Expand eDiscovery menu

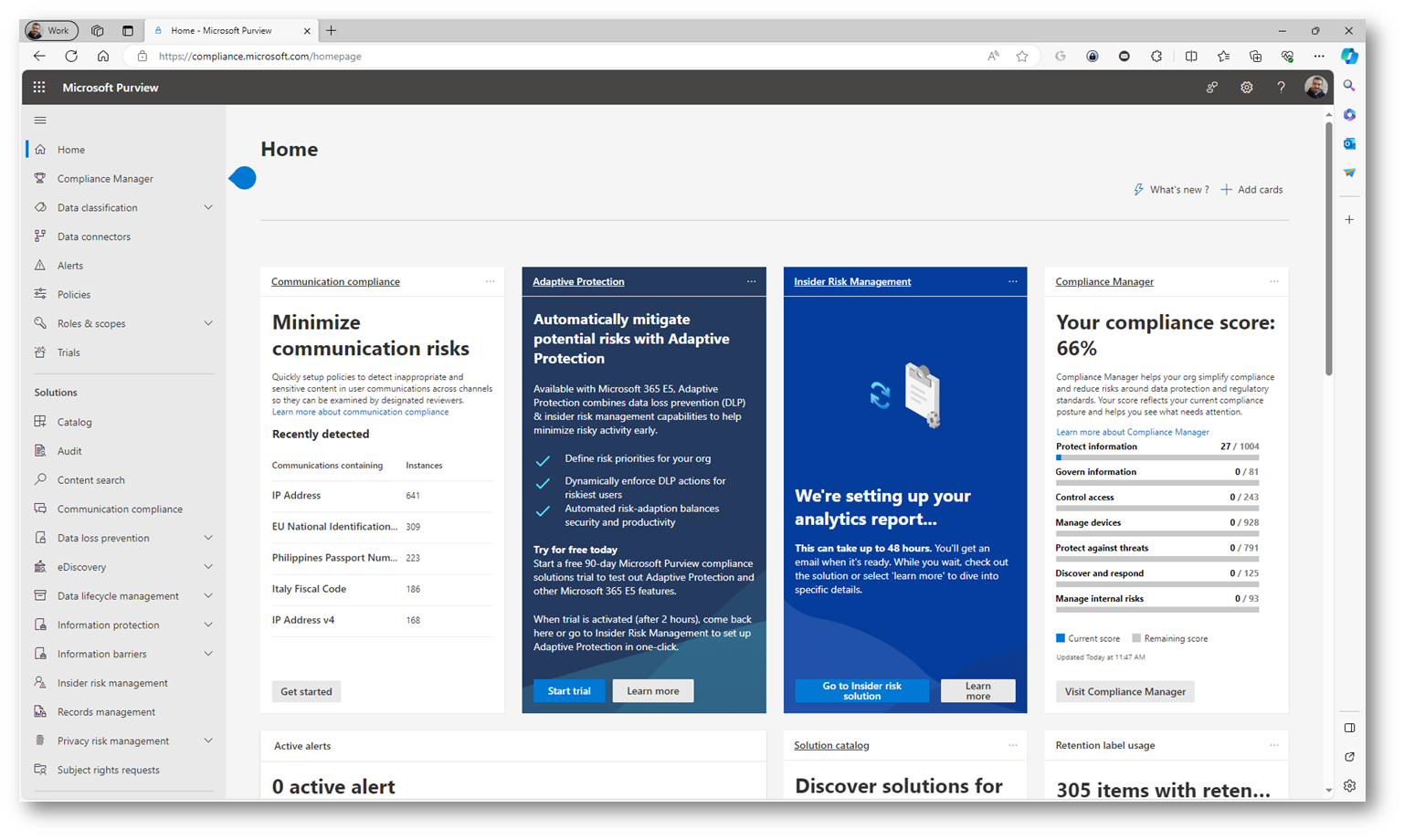pyautogui.click(x=208, y=567)
